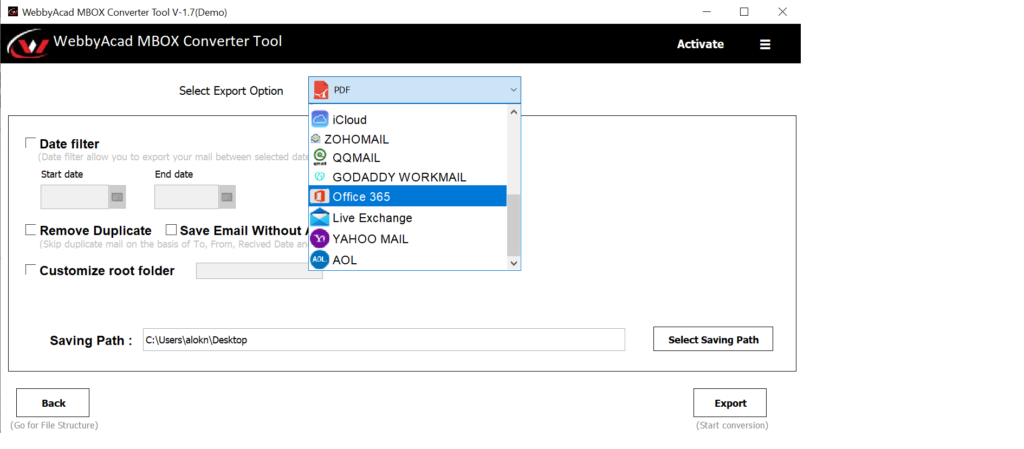
Task: Click the Select Saving Path button
Action: (x=713, y=340)
